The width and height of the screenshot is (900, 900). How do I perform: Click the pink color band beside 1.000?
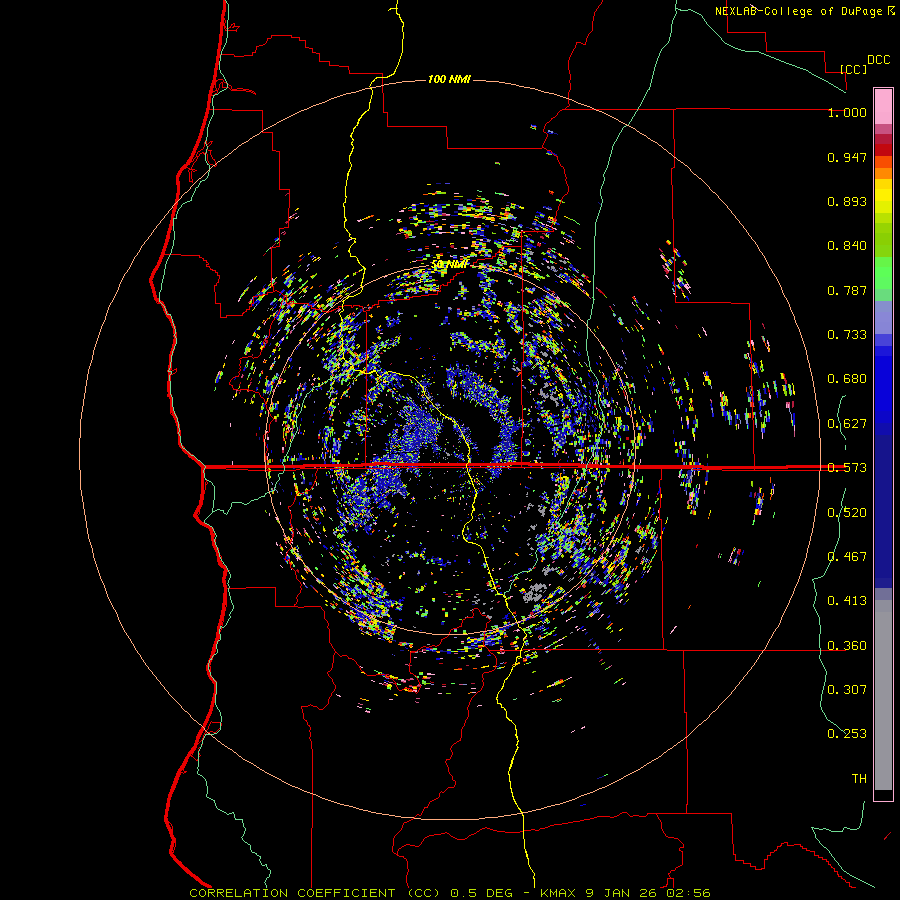883,107
